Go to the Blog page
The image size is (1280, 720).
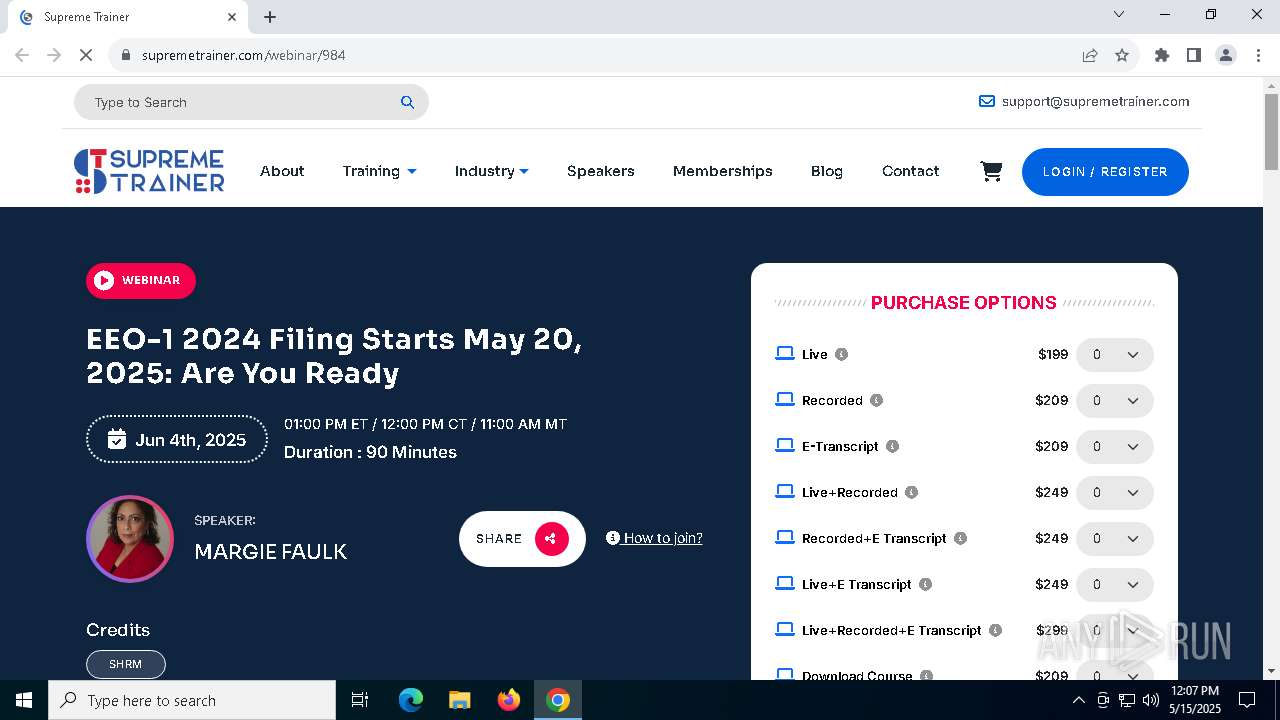(827, 171)
